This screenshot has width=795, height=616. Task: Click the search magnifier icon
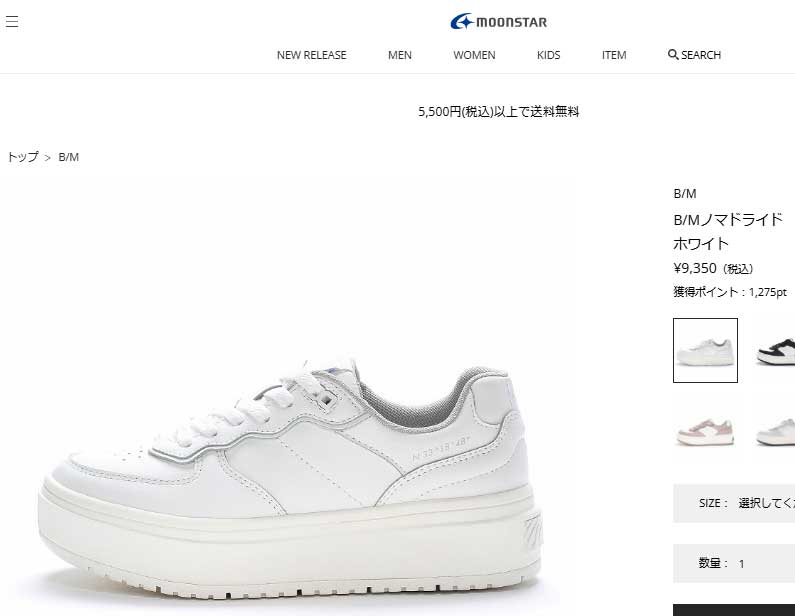[673, 54]
